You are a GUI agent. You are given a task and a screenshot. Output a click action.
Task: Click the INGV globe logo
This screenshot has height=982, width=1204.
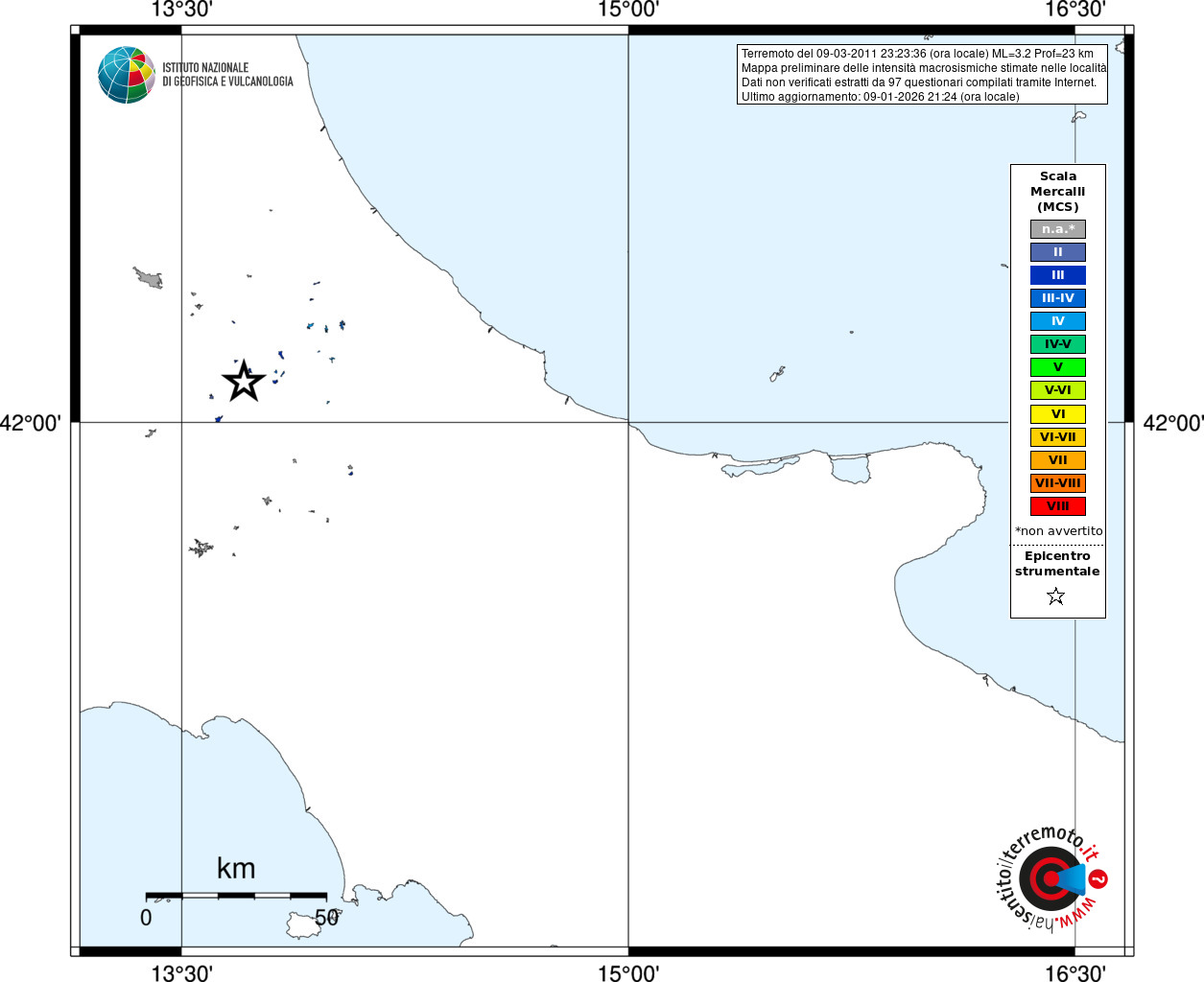pos(127,75)
